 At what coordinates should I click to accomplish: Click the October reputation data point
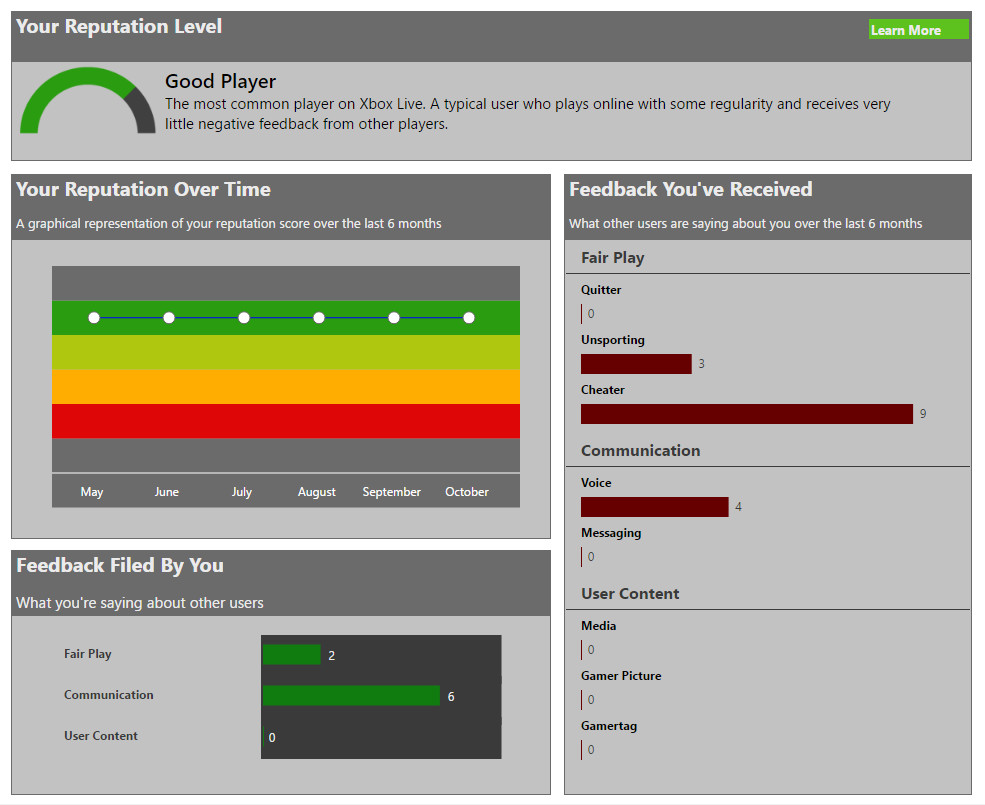click(x=469, y=318)
